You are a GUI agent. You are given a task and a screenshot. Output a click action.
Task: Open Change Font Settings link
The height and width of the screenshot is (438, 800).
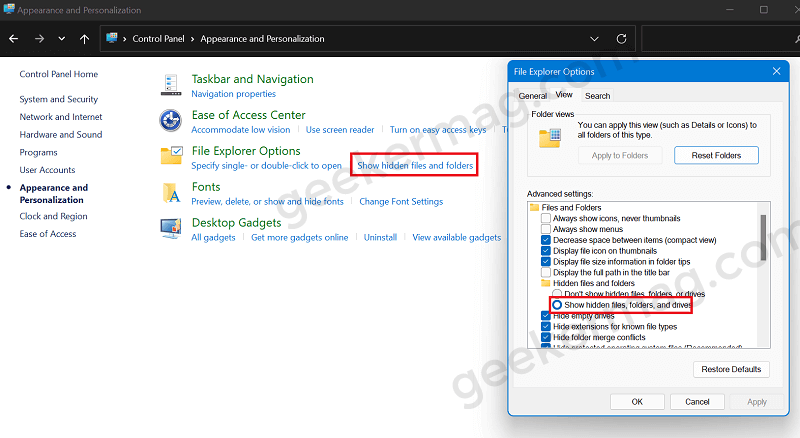(x=401, y=202)
